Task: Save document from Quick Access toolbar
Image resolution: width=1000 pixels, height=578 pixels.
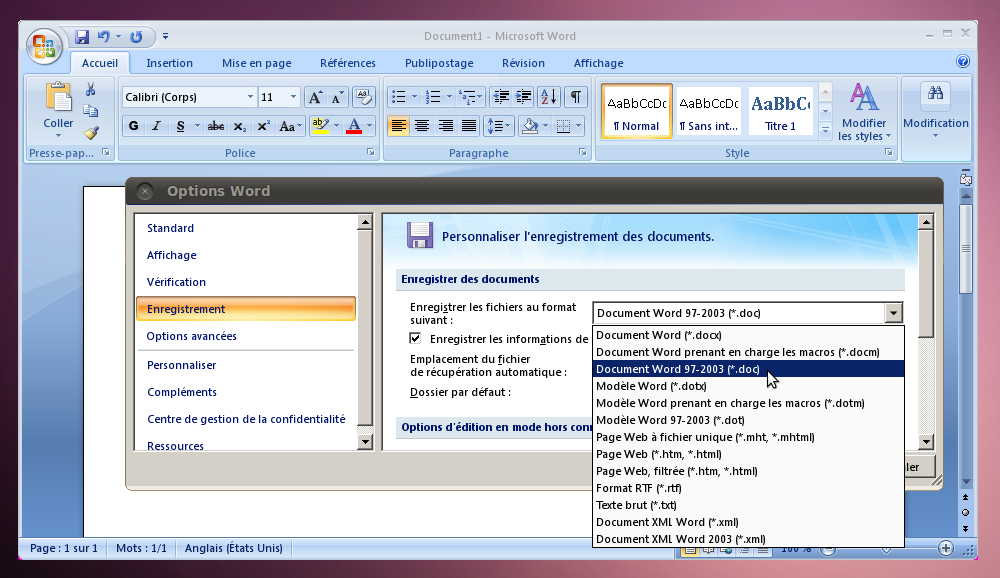Action: pos(82,37)
